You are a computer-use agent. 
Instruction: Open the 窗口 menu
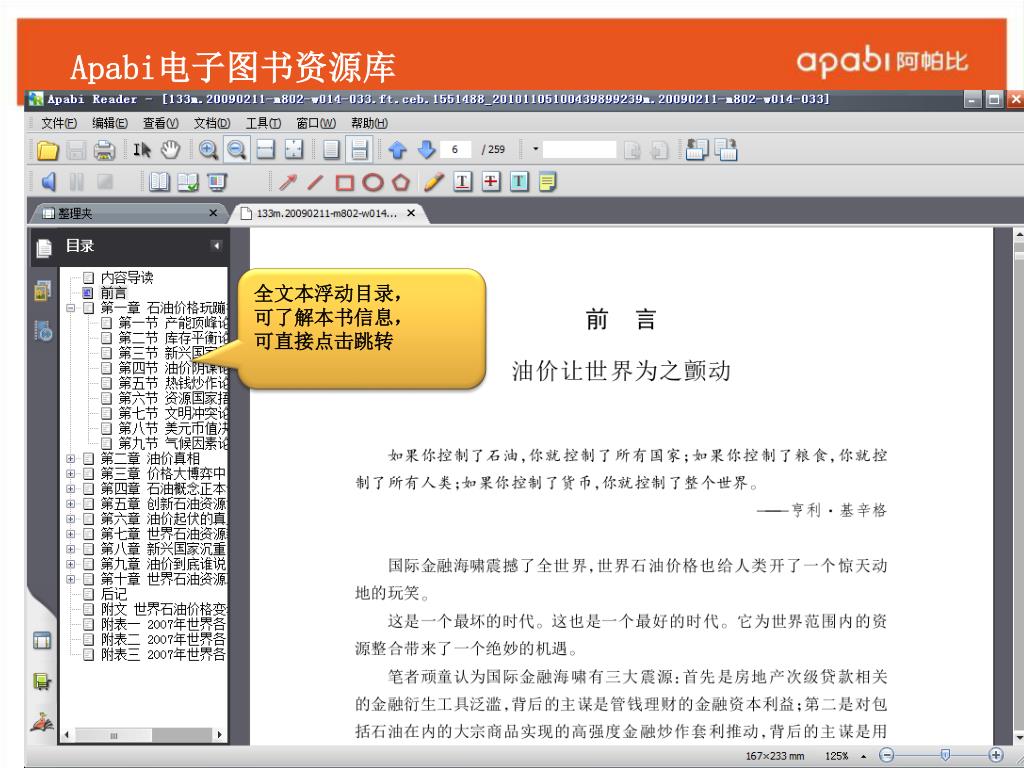(315, 123)
